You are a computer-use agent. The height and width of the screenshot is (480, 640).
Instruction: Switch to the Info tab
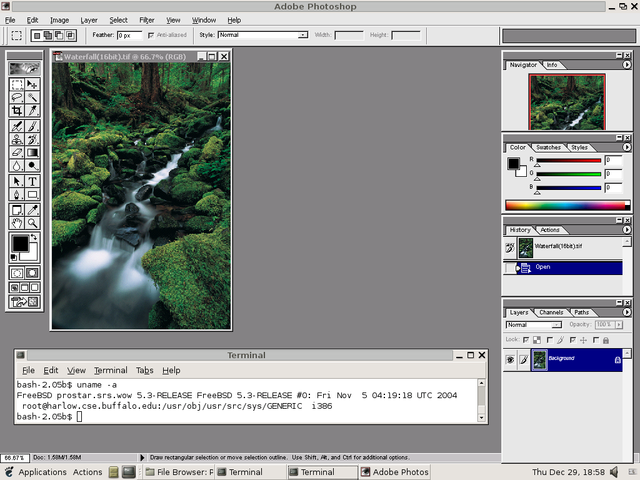[x=552, y=65]
